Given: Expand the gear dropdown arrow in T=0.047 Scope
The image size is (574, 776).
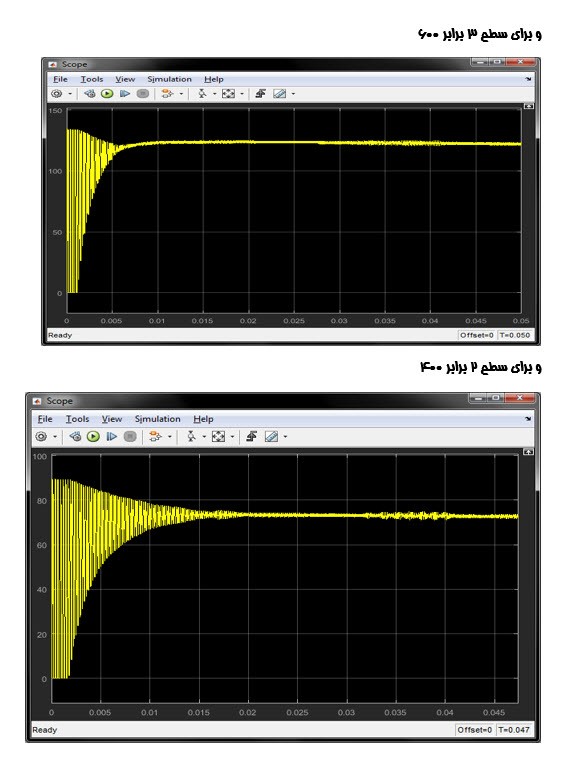Looking at the screenshot, I should coord(54,436).
